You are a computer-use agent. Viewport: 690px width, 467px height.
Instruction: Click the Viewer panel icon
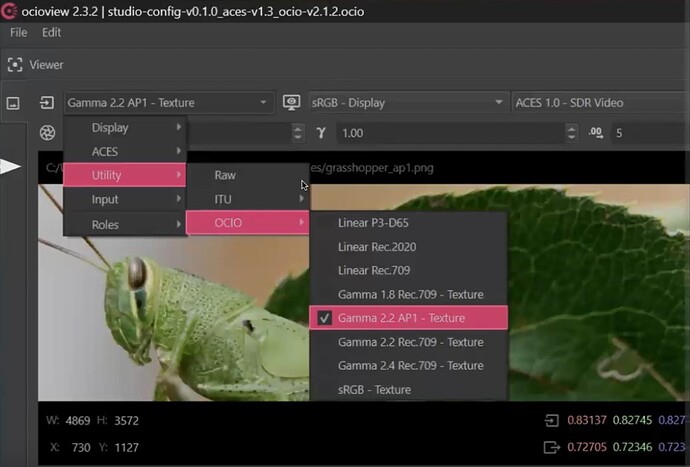pyautogui.click(x=15, y=65)
